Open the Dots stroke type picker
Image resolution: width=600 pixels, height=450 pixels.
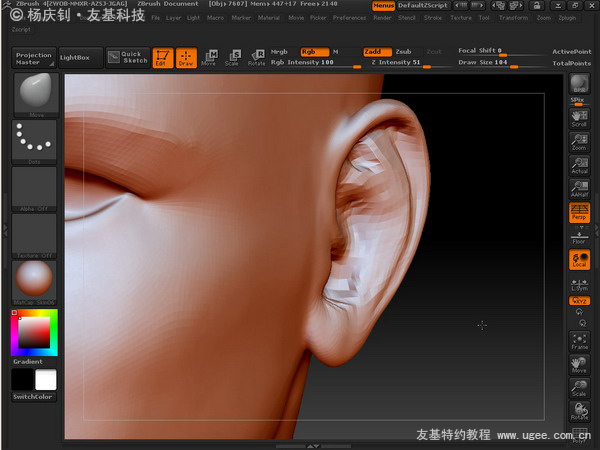coord(34,142)
